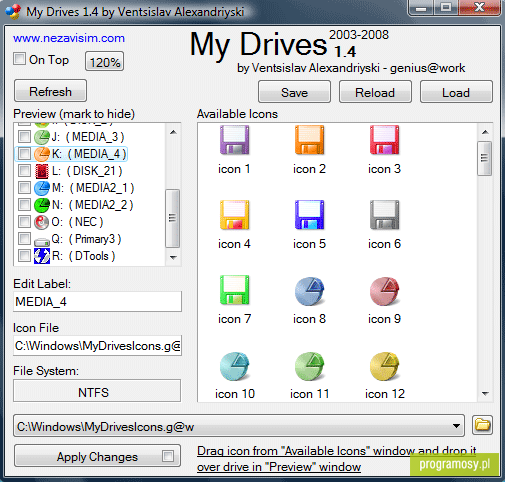Toggle the checkbox inside Apply Changes button
Viewport: 505px width, 482px height.
pyautogui.click(x=168, y=456)
